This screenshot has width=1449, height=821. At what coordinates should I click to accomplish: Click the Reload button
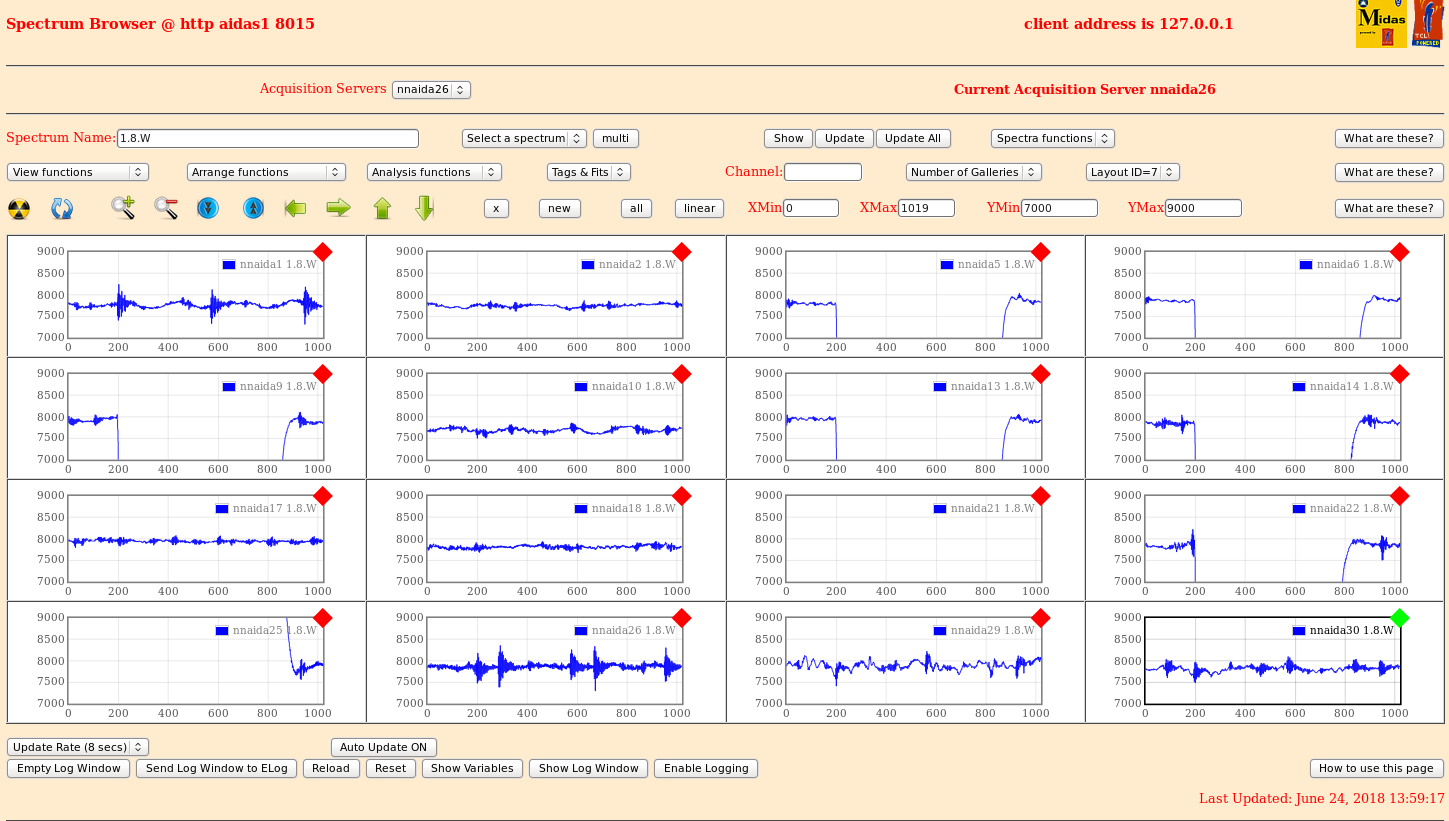pyautogui.click(x=331, y=768)
